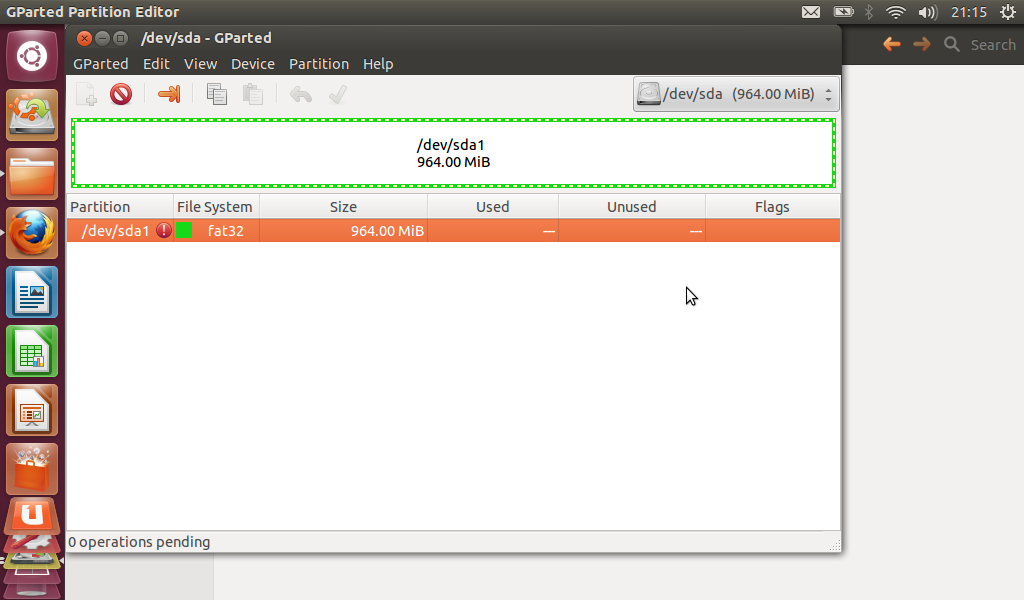Click the red warning icon beside /dev/sda1
Viewport: 1024px width, 600px height.
[x=164, y=231]
